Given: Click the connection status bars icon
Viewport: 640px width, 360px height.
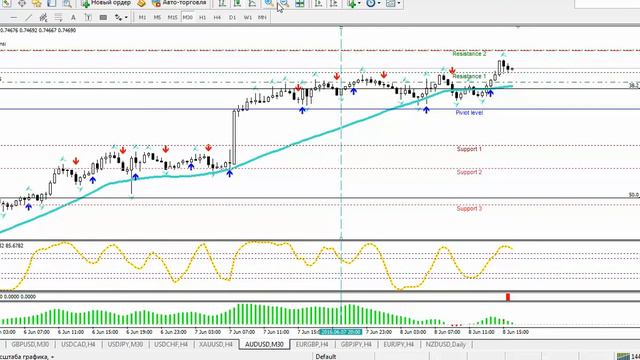Looking at the screenshot, I should pyautogui.click(x=623, y=357).
